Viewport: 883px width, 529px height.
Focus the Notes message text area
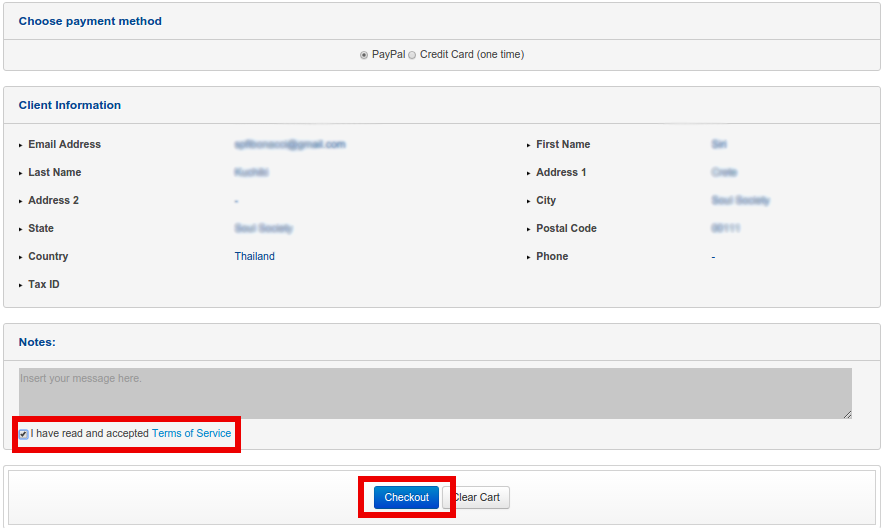434,393
